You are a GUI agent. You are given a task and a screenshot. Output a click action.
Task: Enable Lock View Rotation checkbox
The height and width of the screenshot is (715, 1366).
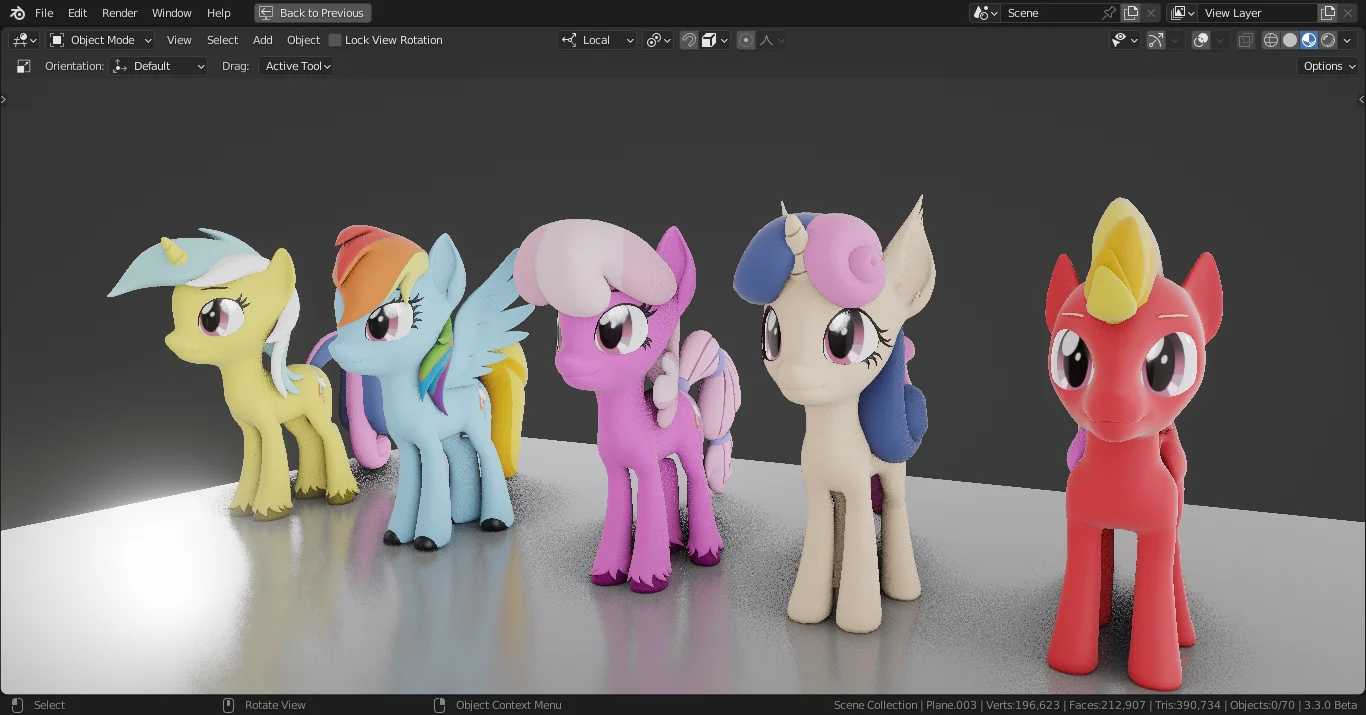[x=335, y=40]
